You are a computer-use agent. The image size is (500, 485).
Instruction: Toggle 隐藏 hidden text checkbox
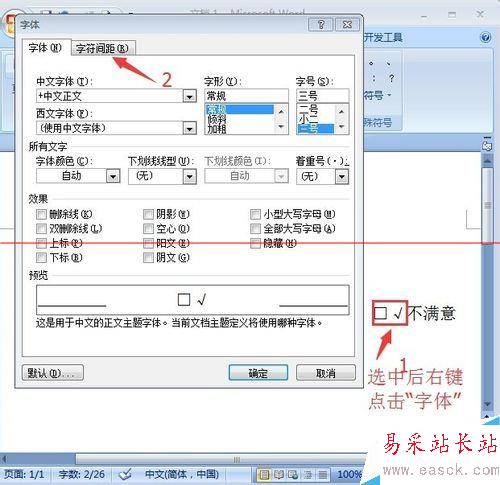coord(255,243)
